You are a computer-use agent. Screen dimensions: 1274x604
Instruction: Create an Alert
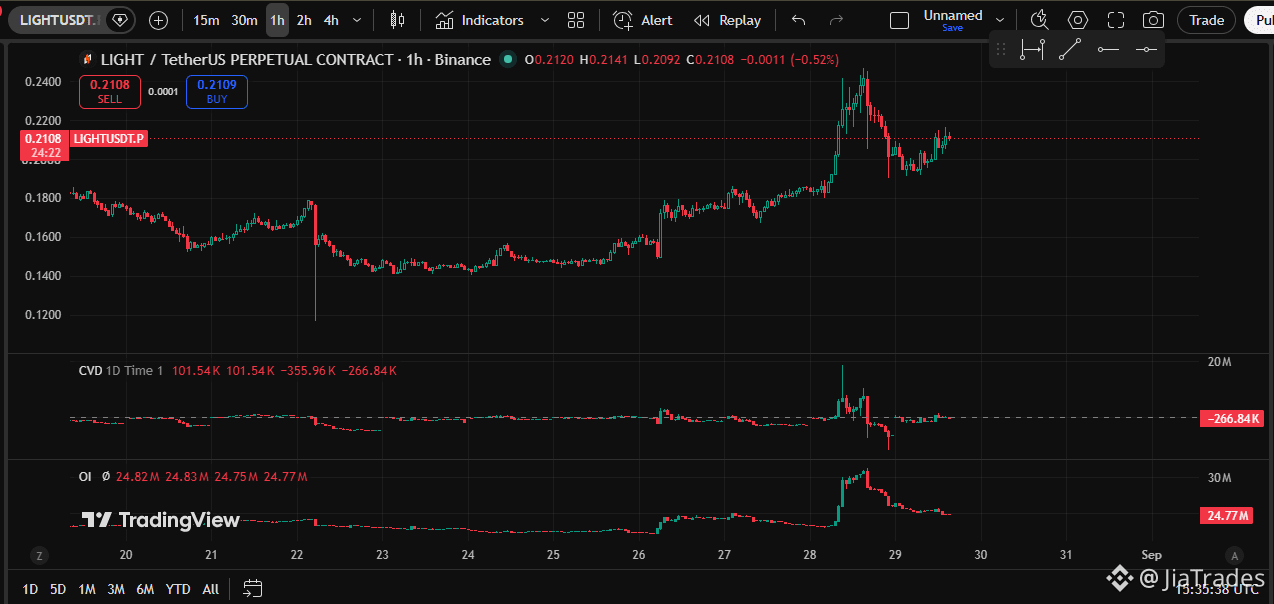pos(643,20)
